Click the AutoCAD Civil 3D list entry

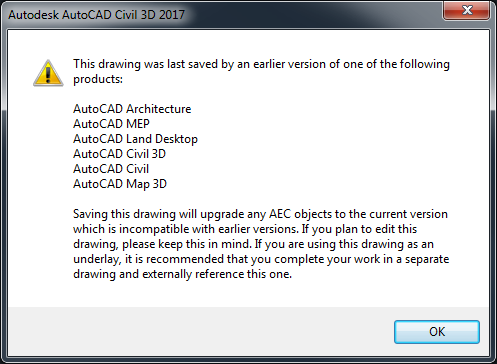click(119, 154)
